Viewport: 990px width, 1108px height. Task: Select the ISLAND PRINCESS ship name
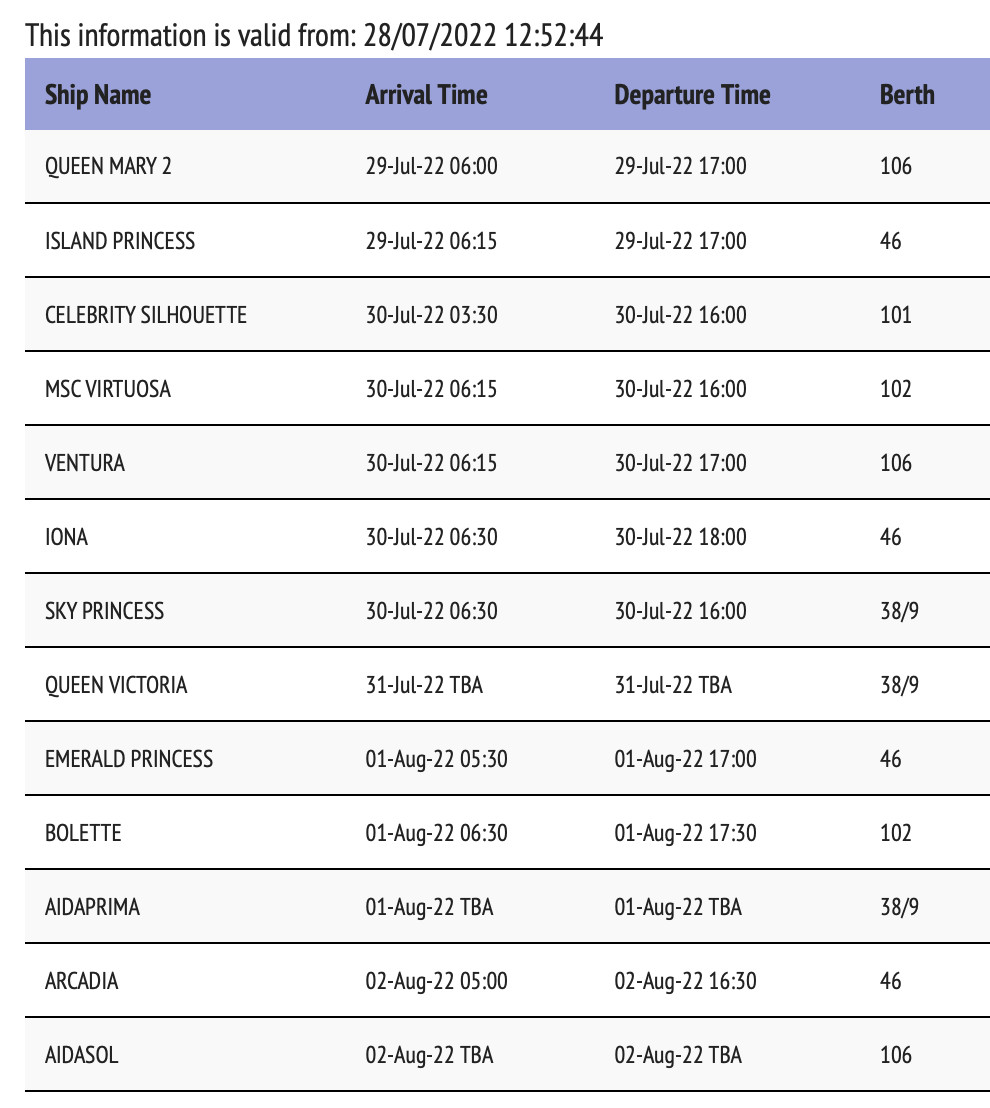pos(120,241)
